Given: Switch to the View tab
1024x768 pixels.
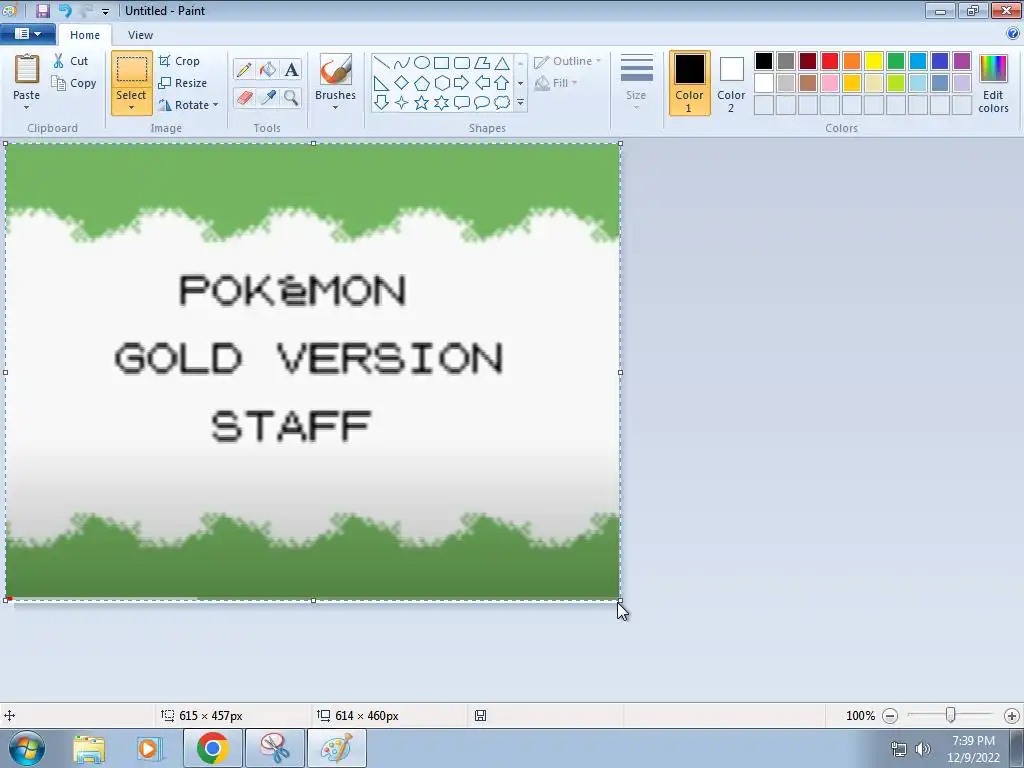Looking at the screenshot, I should [x=140, y=35].
